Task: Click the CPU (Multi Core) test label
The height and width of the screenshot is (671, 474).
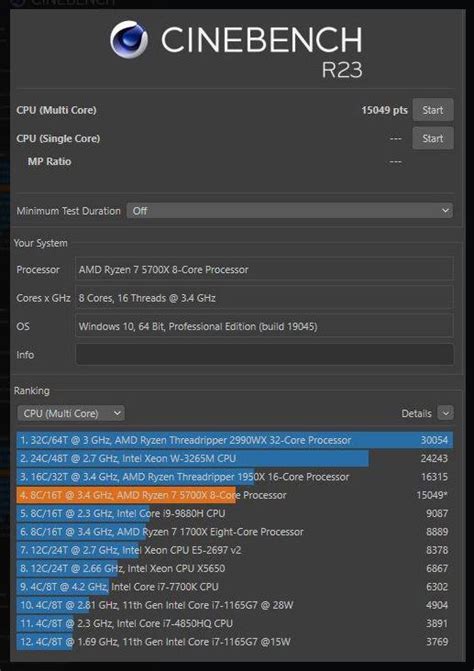Action: click(x=56, y=110)
